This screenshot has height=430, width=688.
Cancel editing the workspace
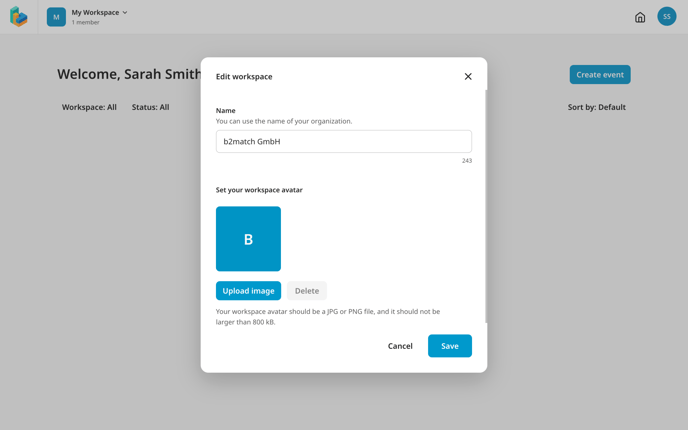(x=400, y=346)
